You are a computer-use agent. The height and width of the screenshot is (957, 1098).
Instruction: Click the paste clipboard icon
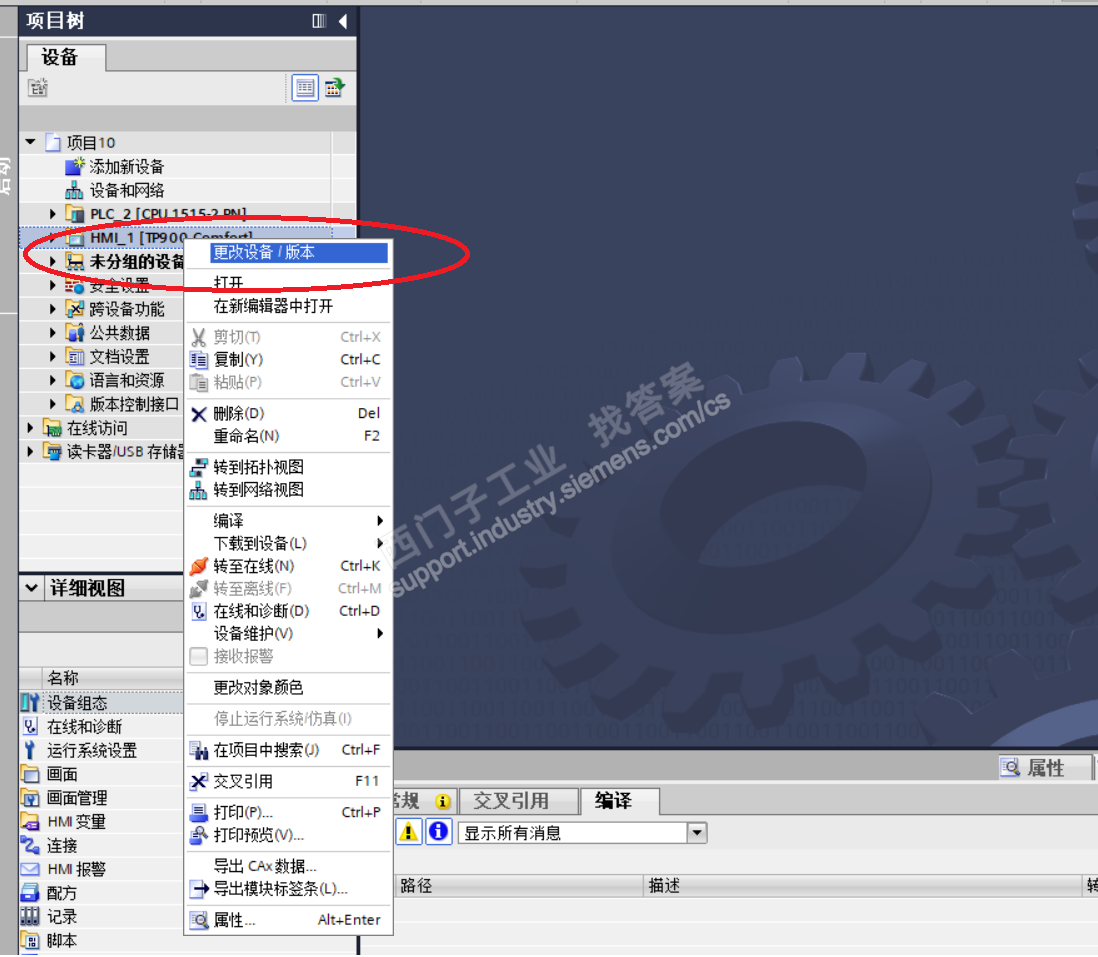click(x=199, y=383)
